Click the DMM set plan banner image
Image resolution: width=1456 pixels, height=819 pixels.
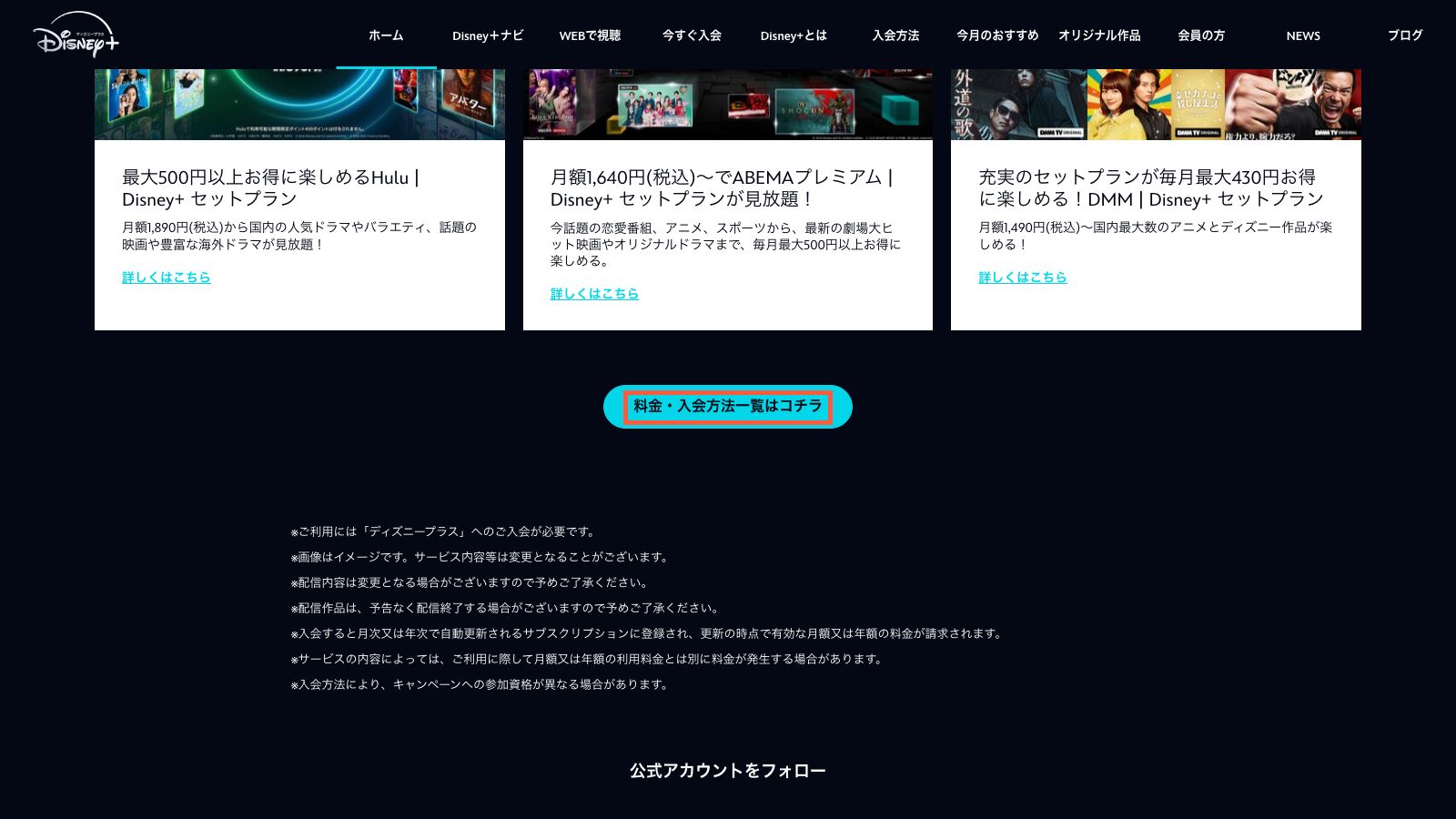click(x=1156, y=105)
